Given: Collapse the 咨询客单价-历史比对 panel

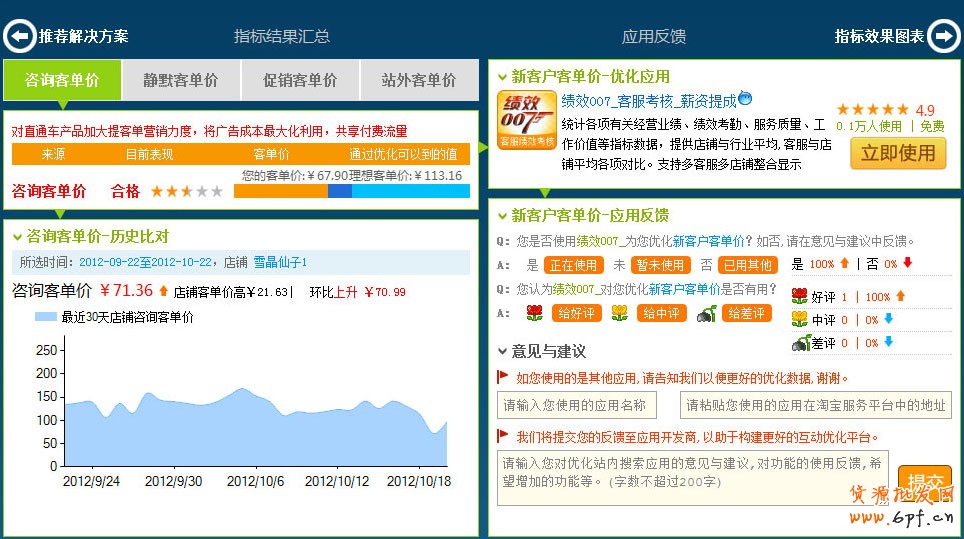Looking at the screenshot, I should click(18, 237).
